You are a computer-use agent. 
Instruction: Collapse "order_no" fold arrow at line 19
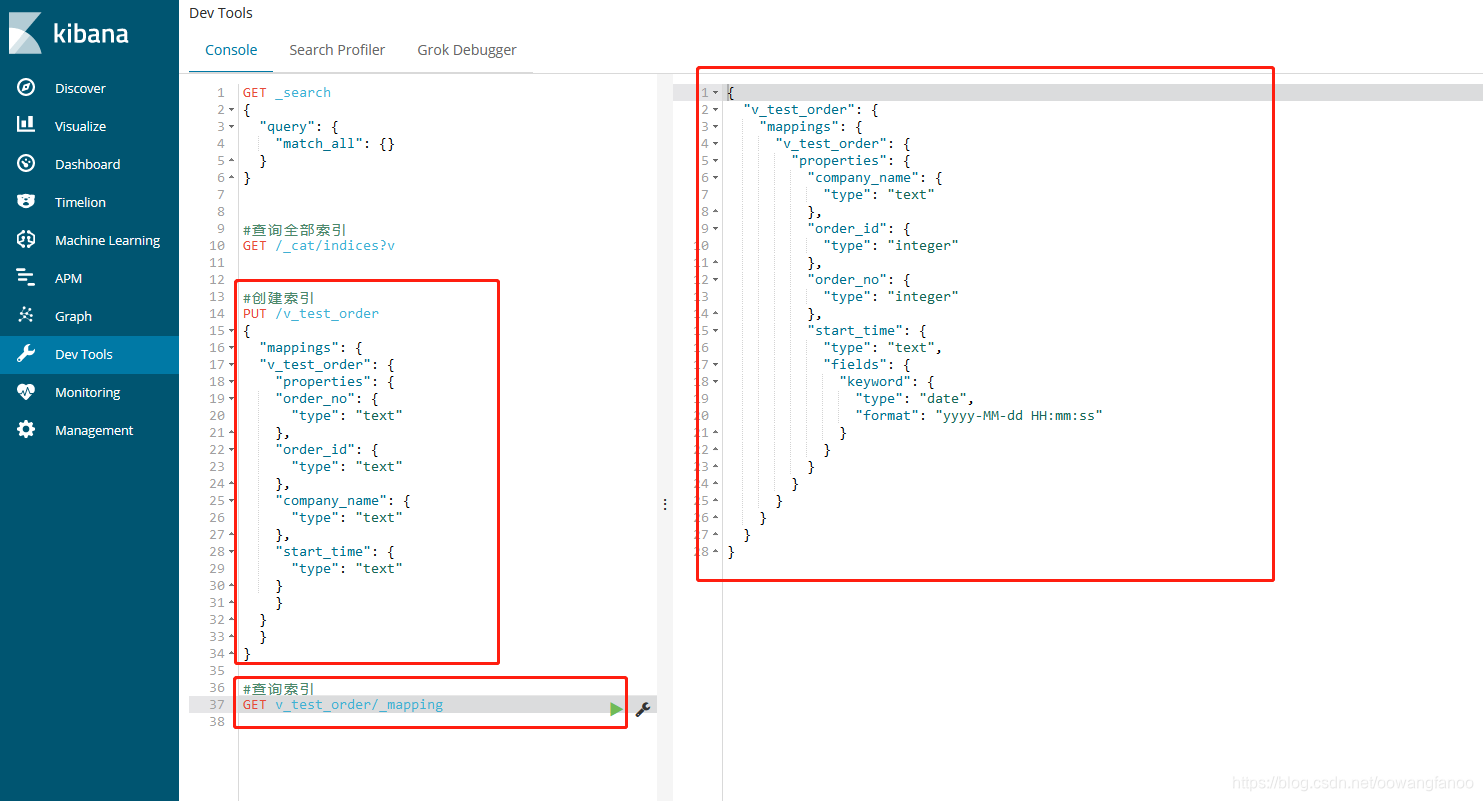(x=232, y=399)
